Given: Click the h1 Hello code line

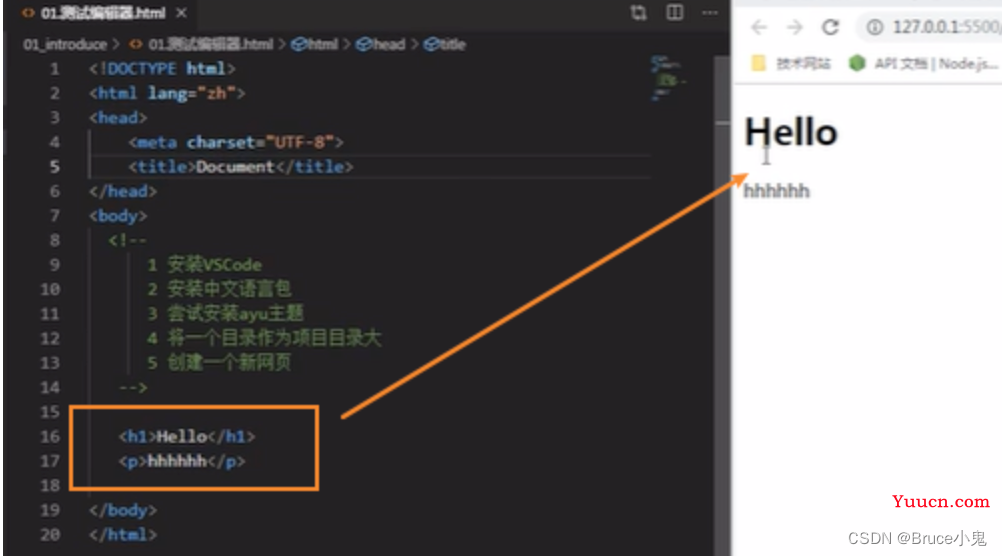Looking at the screenshot, I should click(x=187, y=436).
